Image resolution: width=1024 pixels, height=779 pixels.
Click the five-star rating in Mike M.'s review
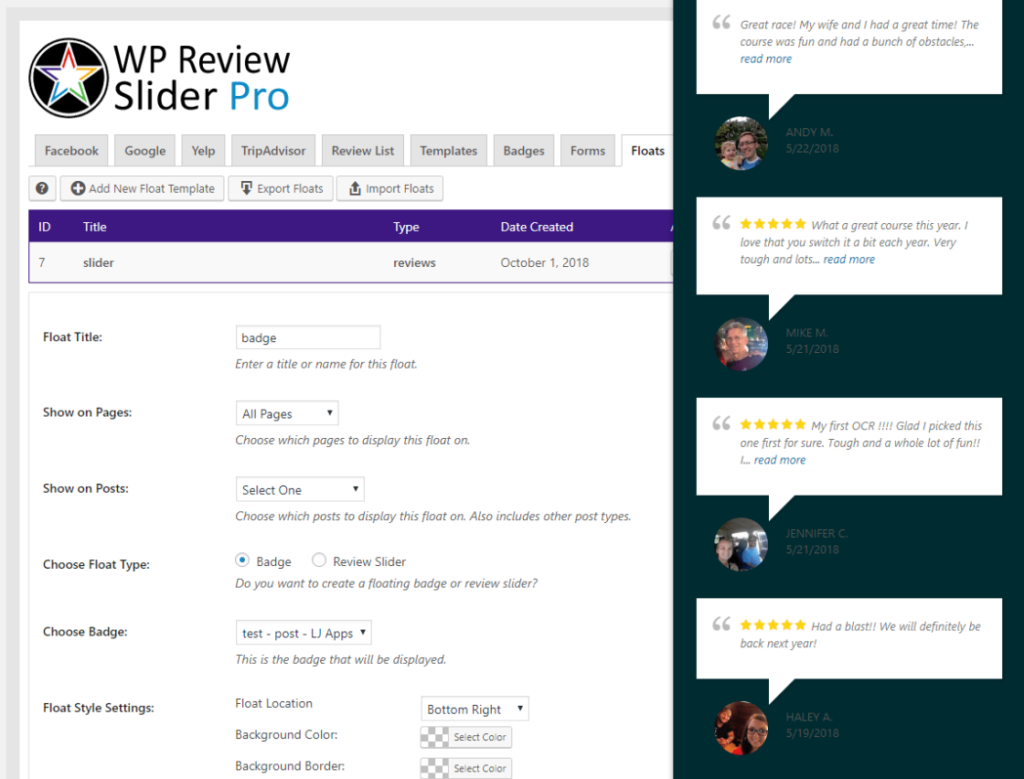(773, 224)
